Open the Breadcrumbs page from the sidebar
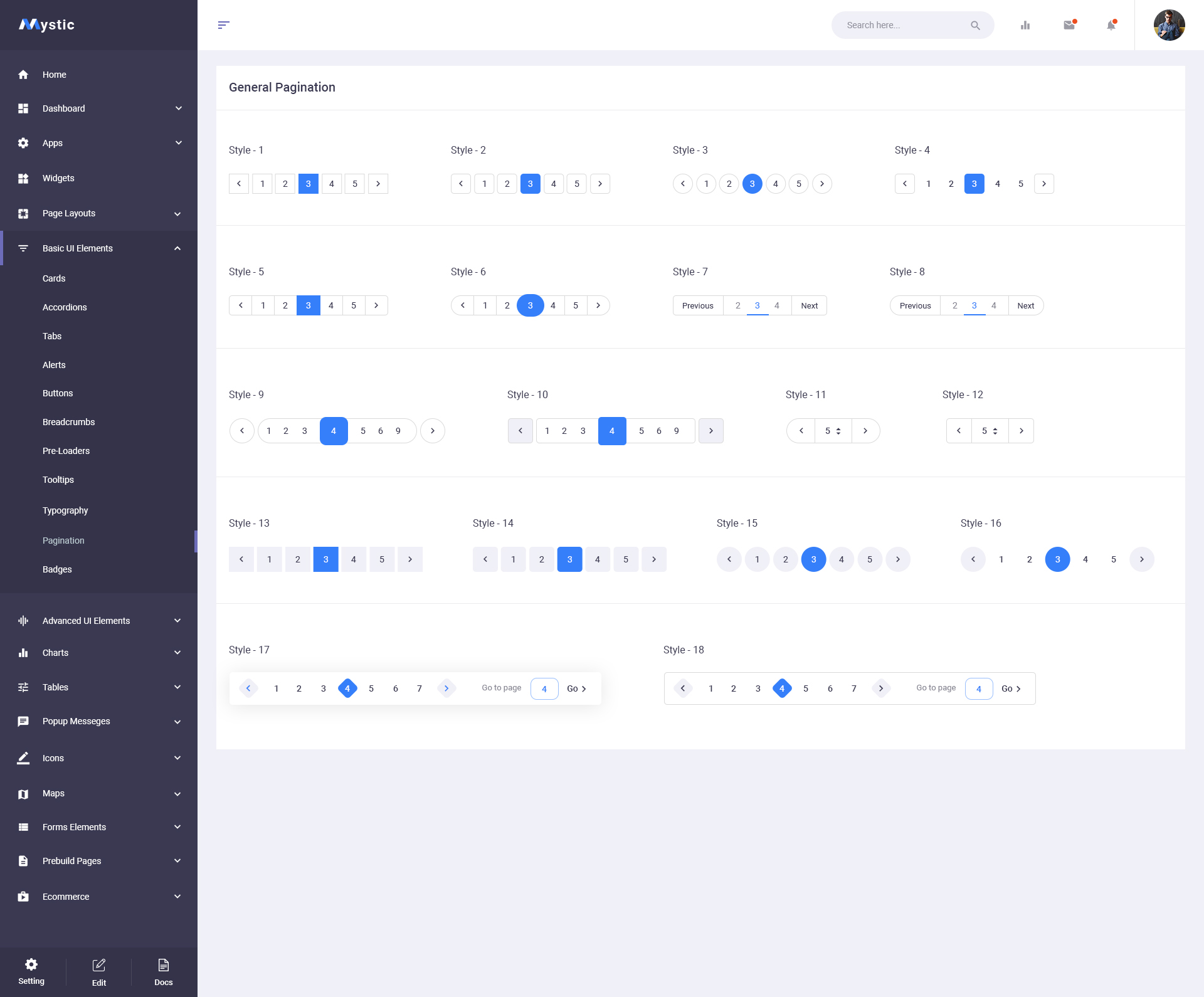 [x=69, y=421]
